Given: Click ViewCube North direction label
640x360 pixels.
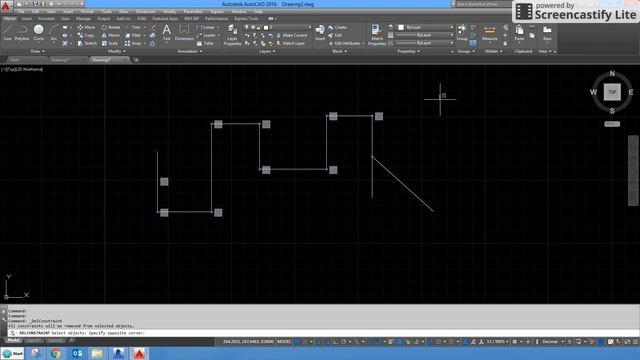Looking at the screenshot, I should click(612, 73).
